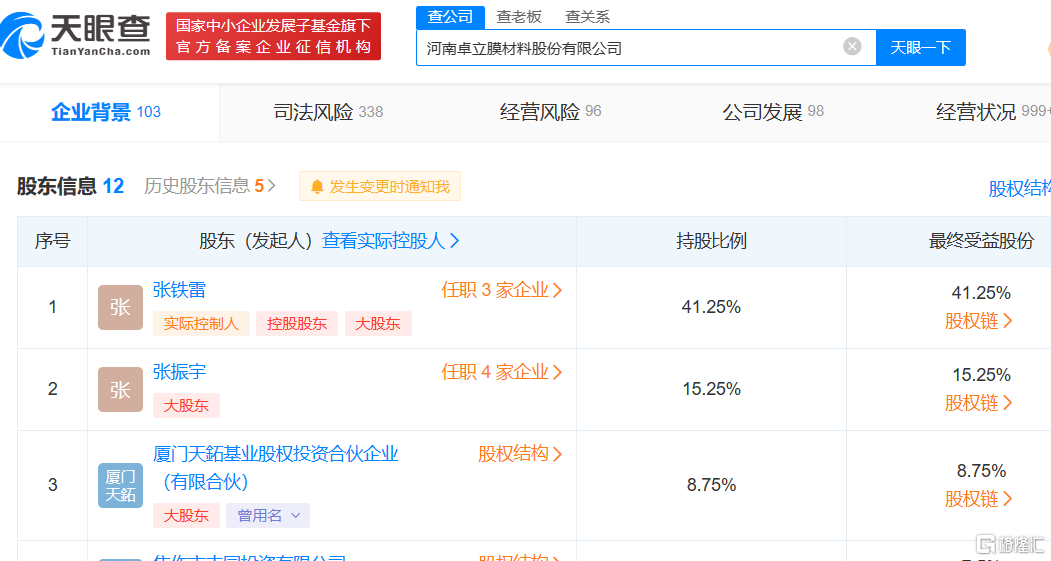Open the 司法风险 tab
The image size is (1051, 561).
(328, 112)
